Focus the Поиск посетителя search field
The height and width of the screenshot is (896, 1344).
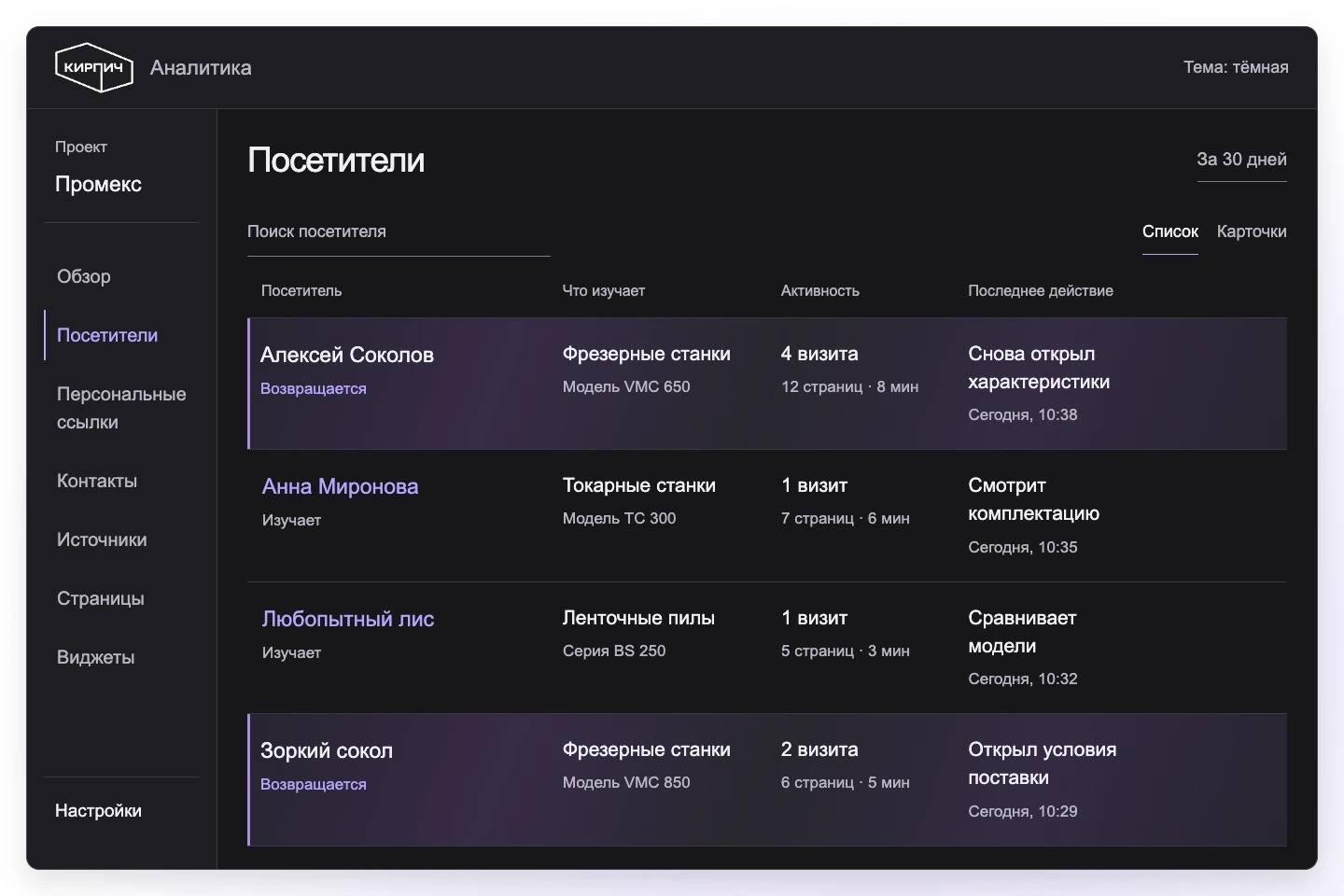coord(399,231)
